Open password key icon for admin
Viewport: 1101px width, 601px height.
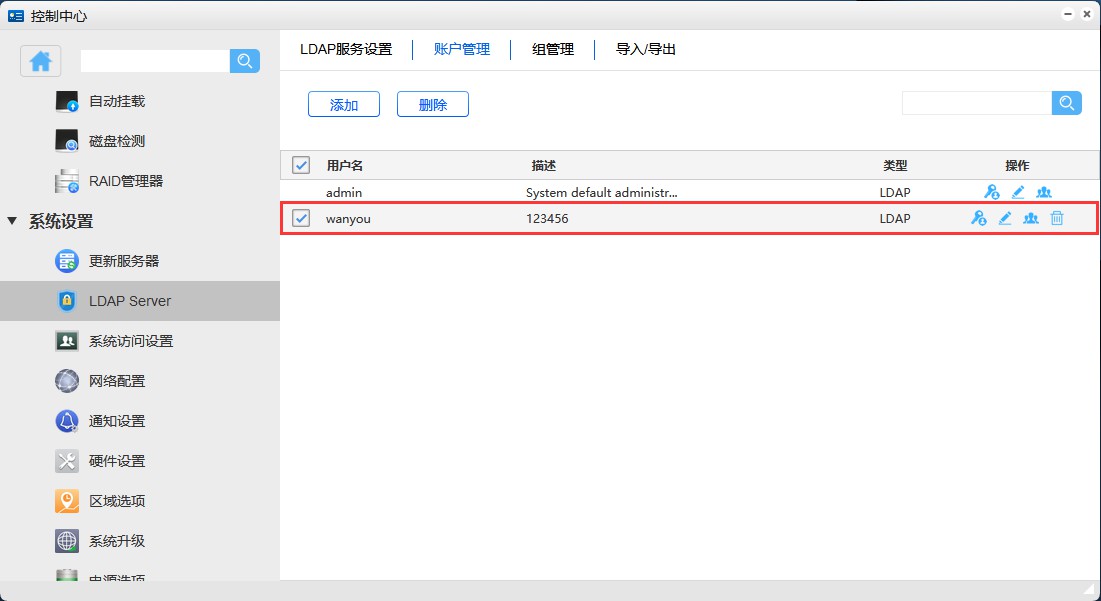pos(991,192)
